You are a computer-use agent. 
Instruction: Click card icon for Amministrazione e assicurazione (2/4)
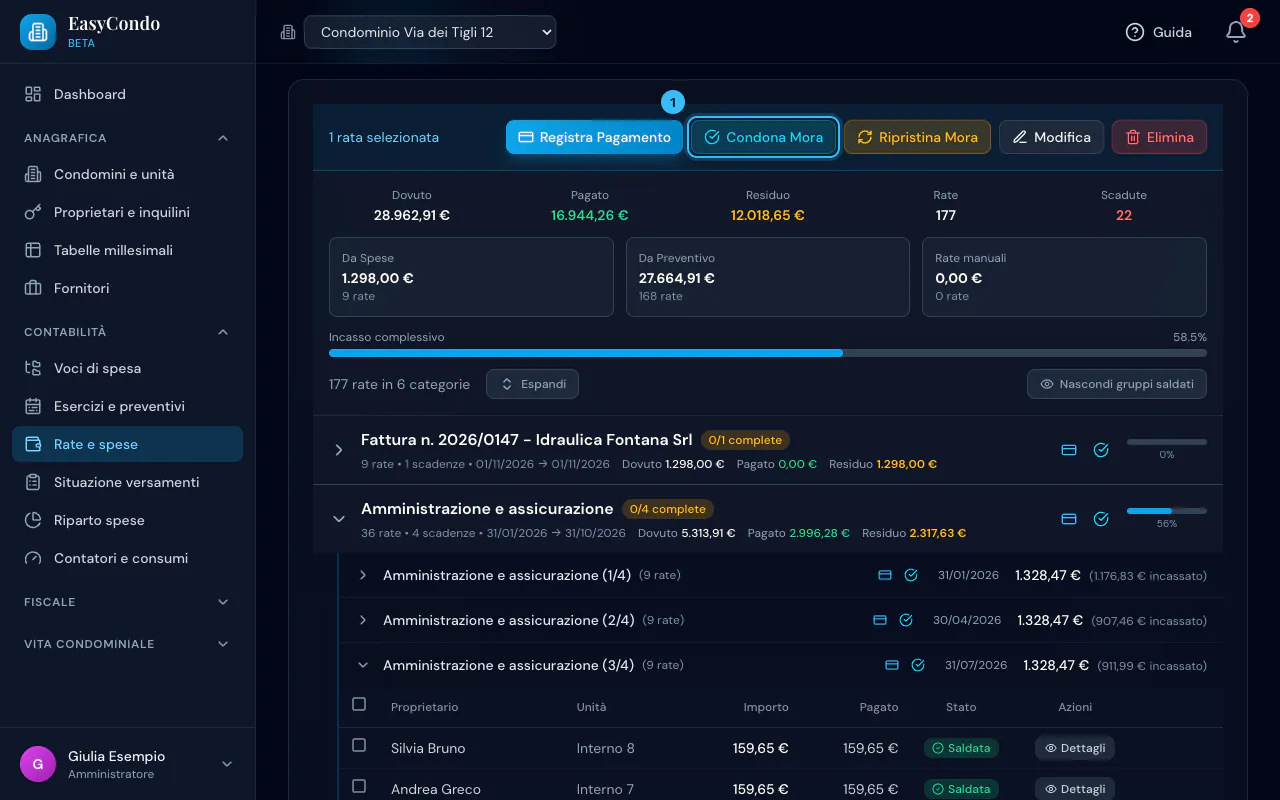[x=880, y=620]
